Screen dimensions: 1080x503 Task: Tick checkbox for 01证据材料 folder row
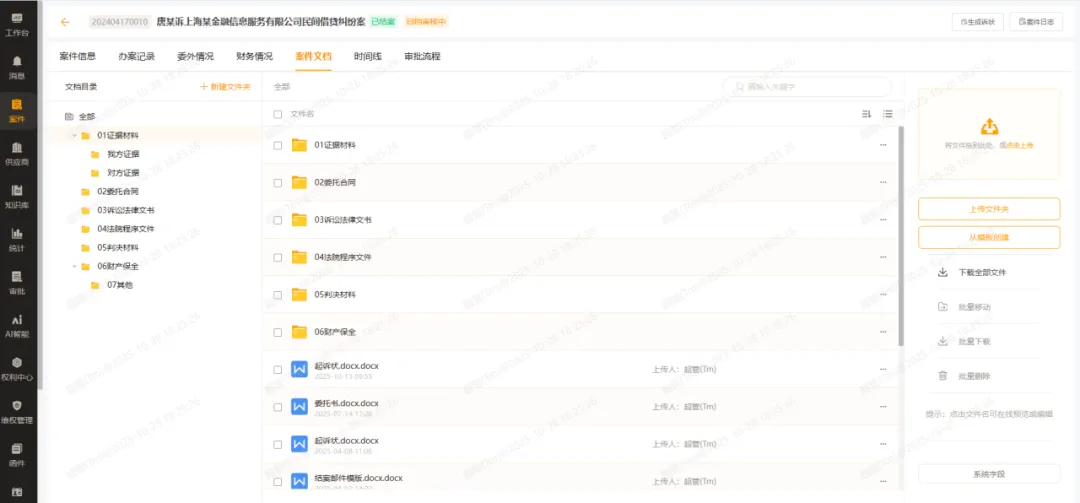(x=278, y=145)
